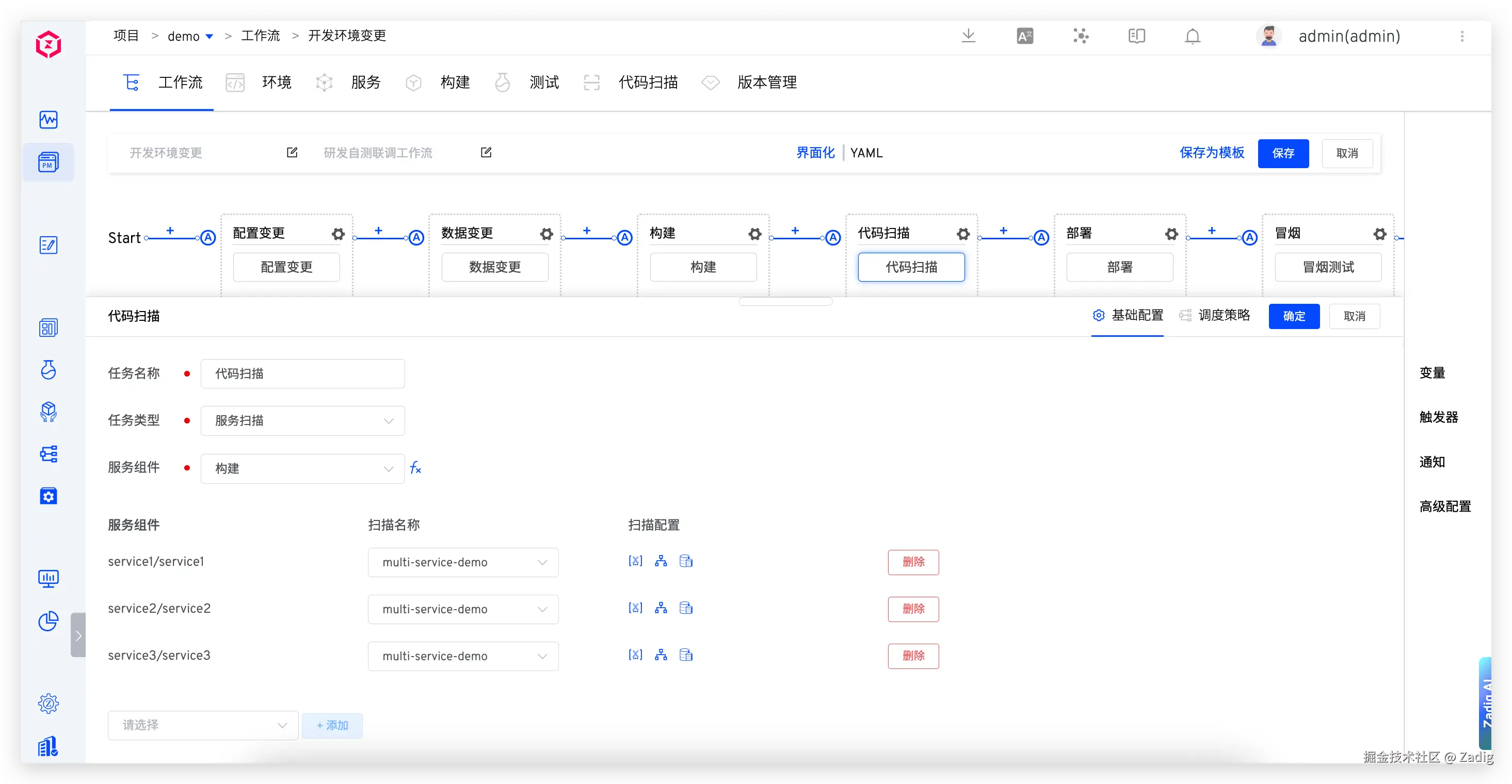Select the 冒烟测试 task box
This screenshot has height=784, width=1512.
[1328, 267]
